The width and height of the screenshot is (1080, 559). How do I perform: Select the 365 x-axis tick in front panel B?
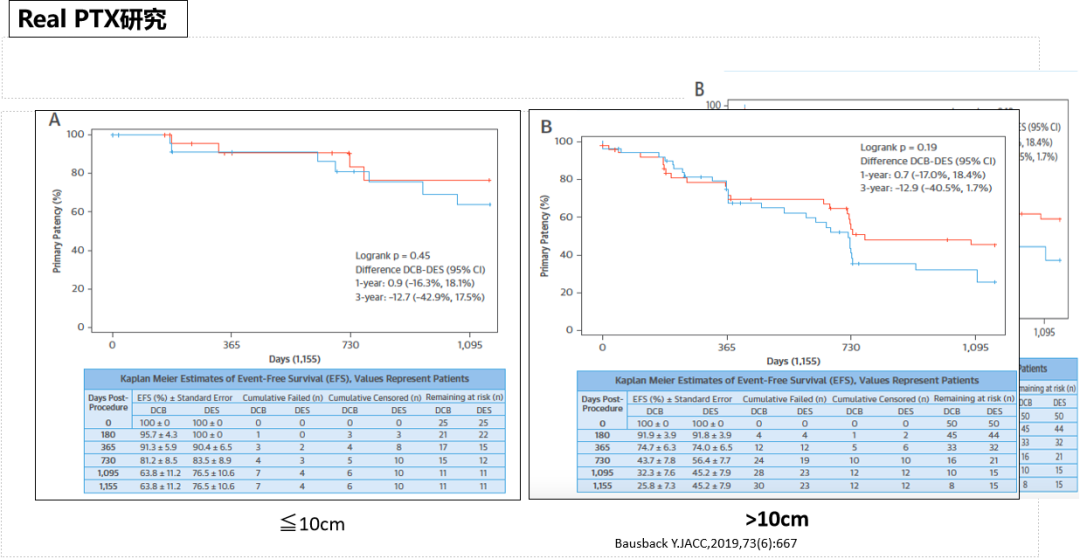727,346
